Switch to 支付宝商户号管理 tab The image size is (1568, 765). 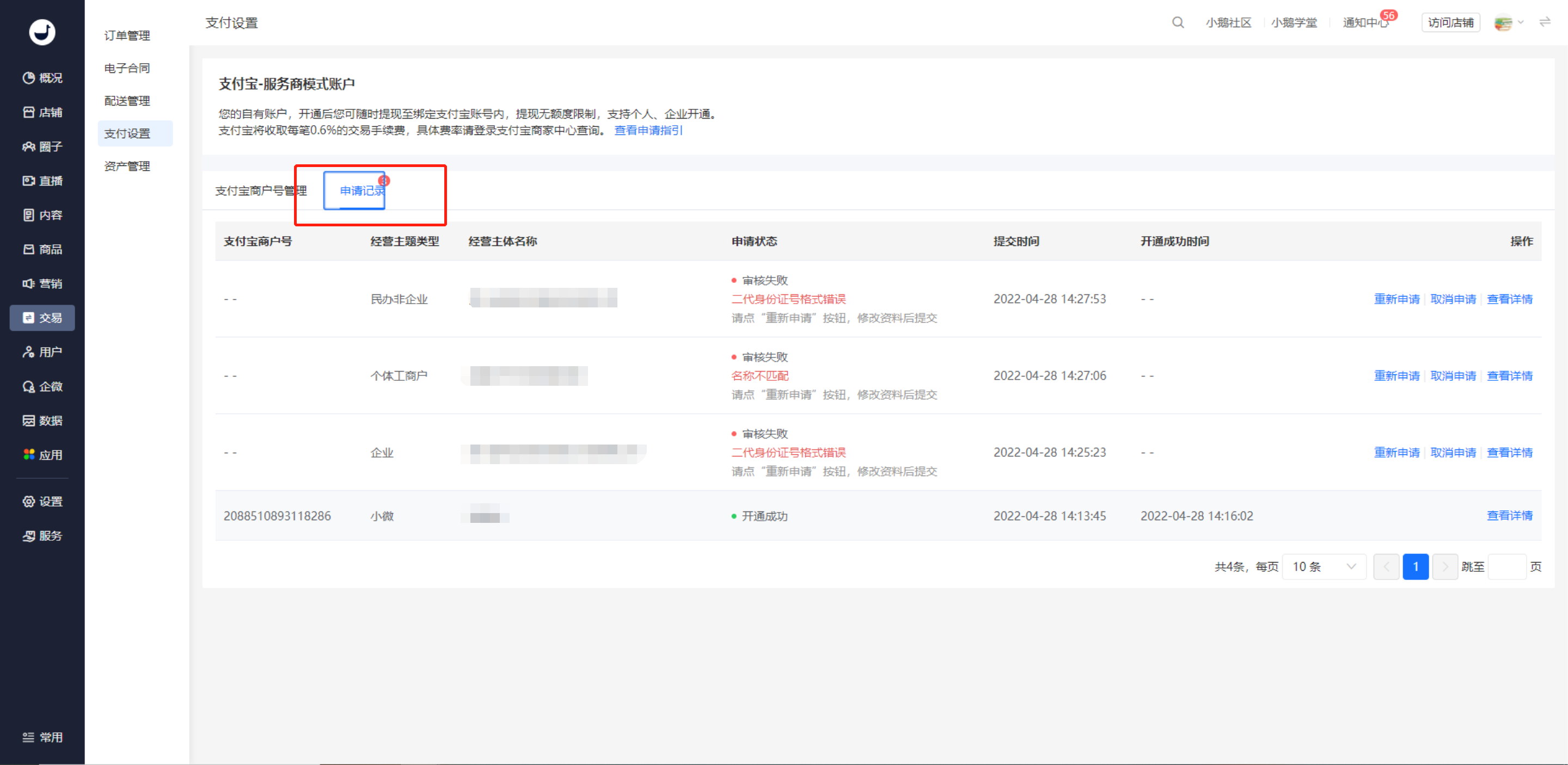(261, 191)
